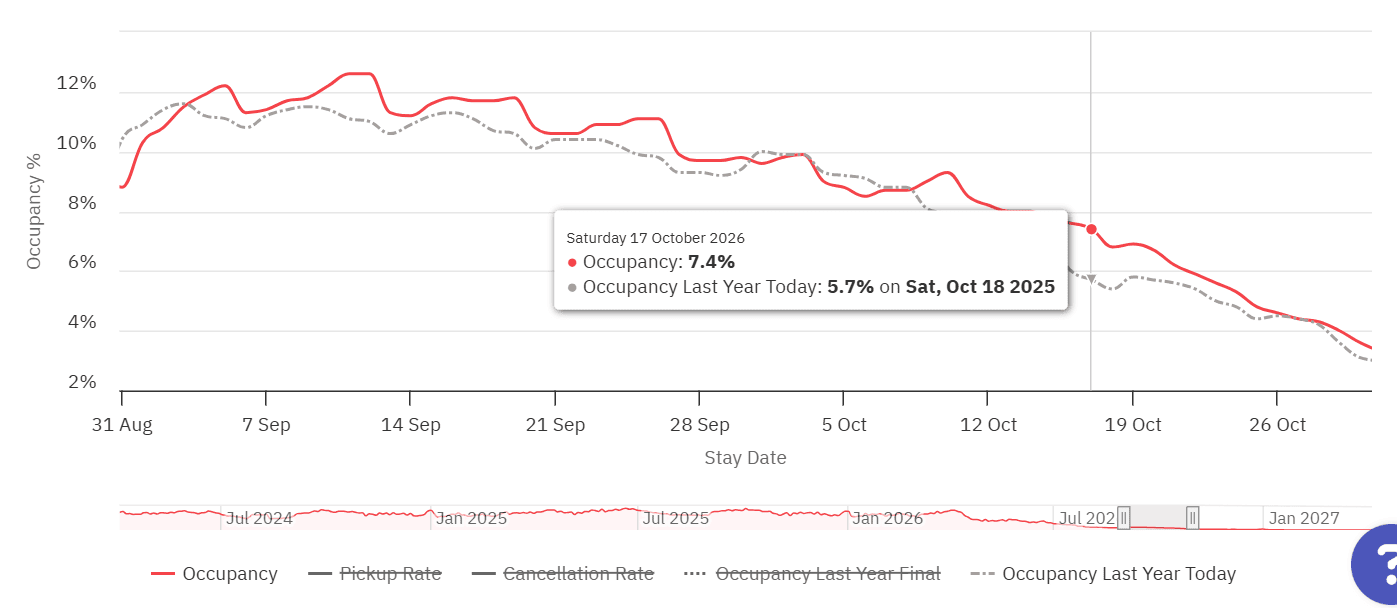Image resolution: width=1397 pixels, height=608 pixels.
Task: Click the highlighted red Occupancy data point
Action: 1091,230
